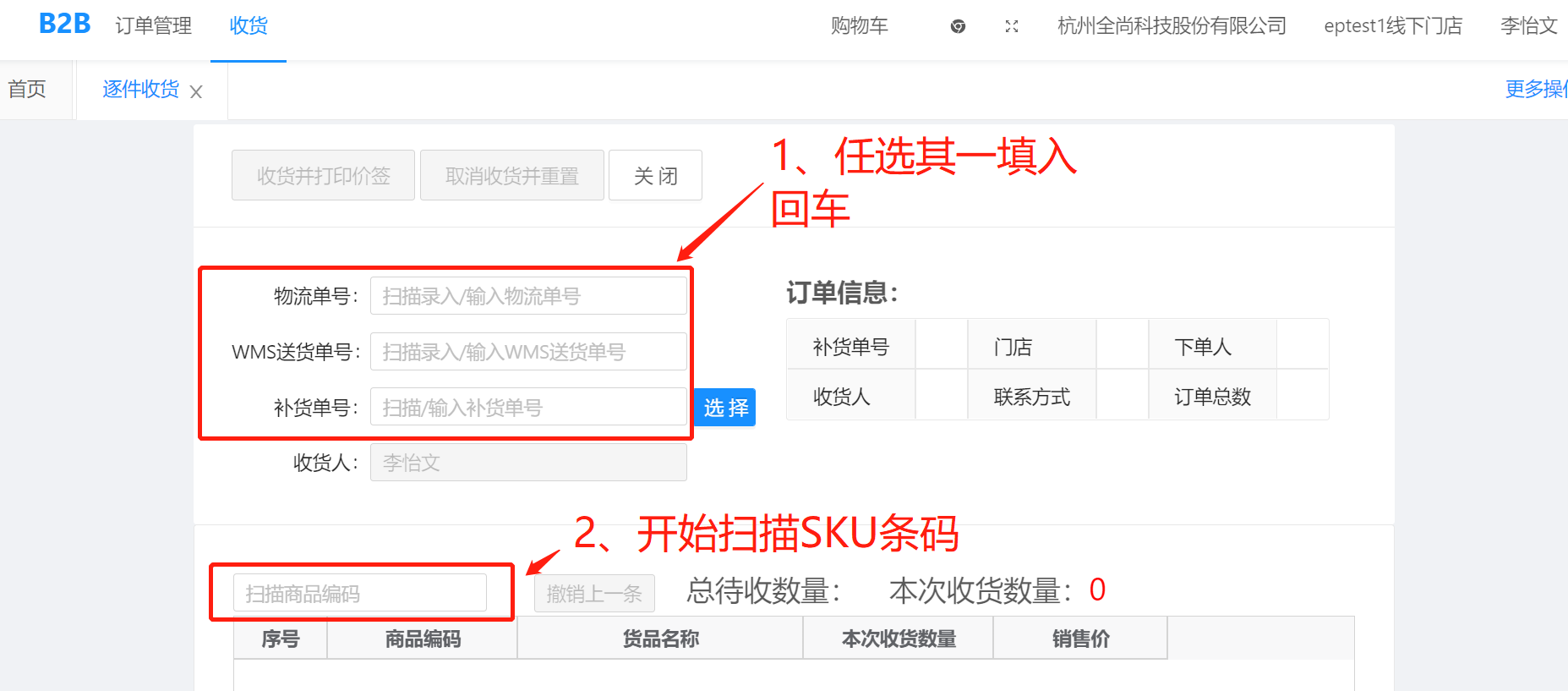This screenshot has width=1568, height=691.
Task: Toggle fullscreen using the expand arrows icon
Action: pos(1012,26)
